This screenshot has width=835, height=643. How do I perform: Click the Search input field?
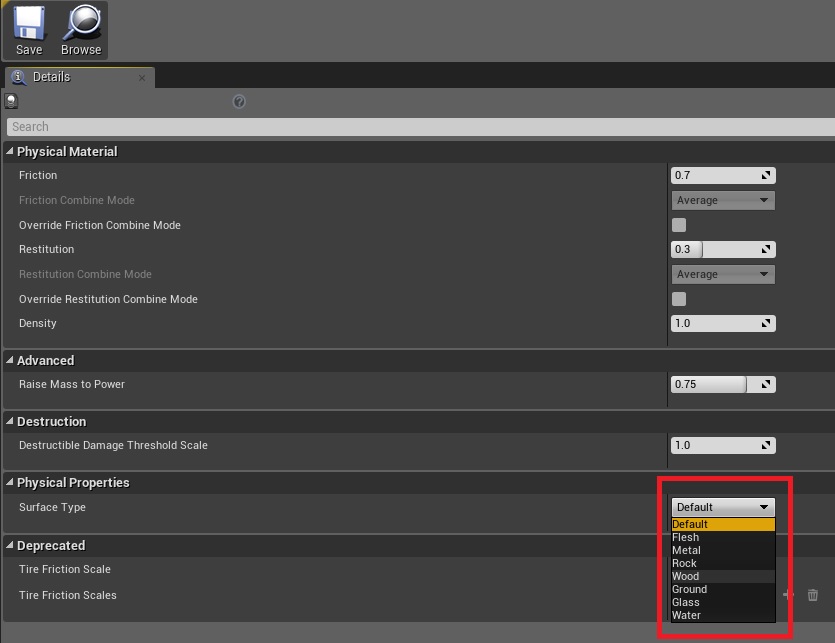click(x=400, y=127)
